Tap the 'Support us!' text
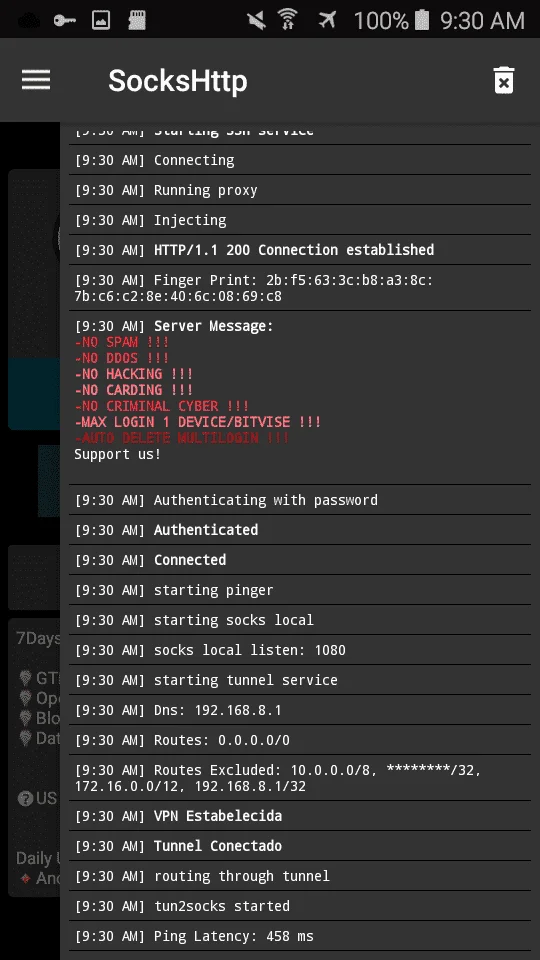This screenshot has width=540, height=960. [118, 454]
